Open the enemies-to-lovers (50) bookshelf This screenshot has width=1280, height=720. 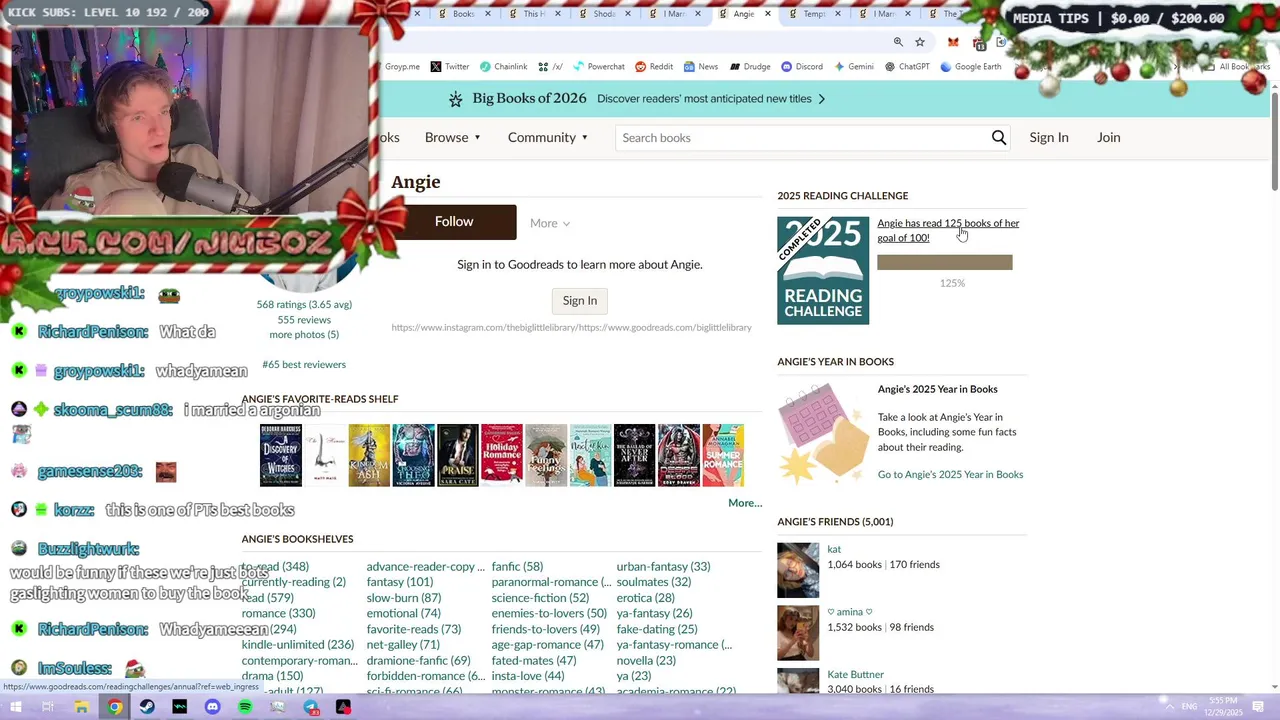point(549,614)
